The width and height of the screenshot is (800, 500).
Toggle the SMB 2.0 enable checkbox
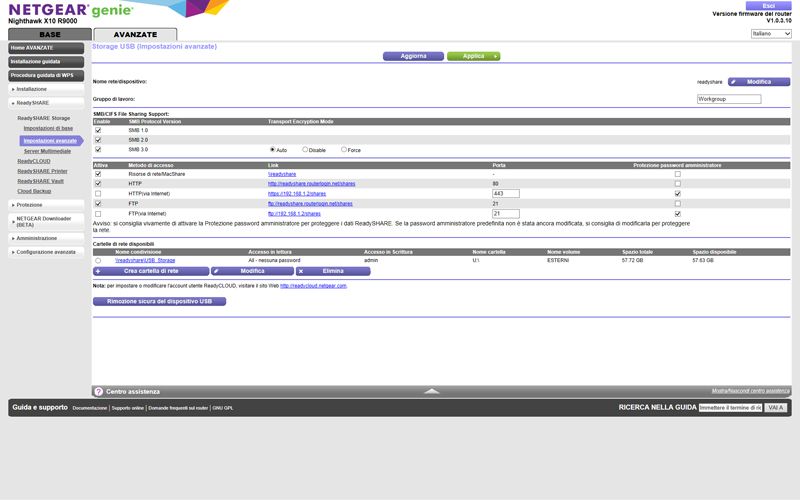(x=98, y=140)
